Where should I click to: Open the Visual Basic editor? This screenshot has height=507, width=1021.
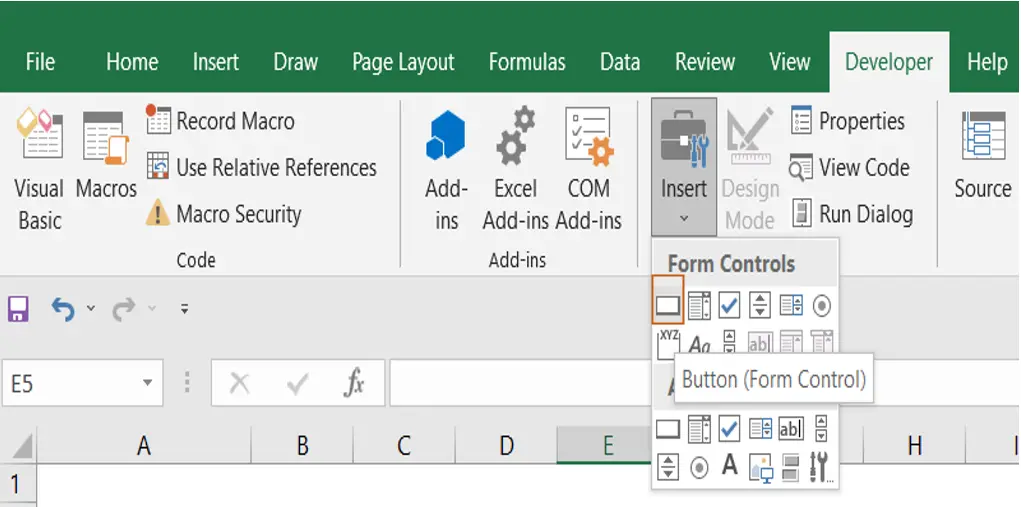39,169
